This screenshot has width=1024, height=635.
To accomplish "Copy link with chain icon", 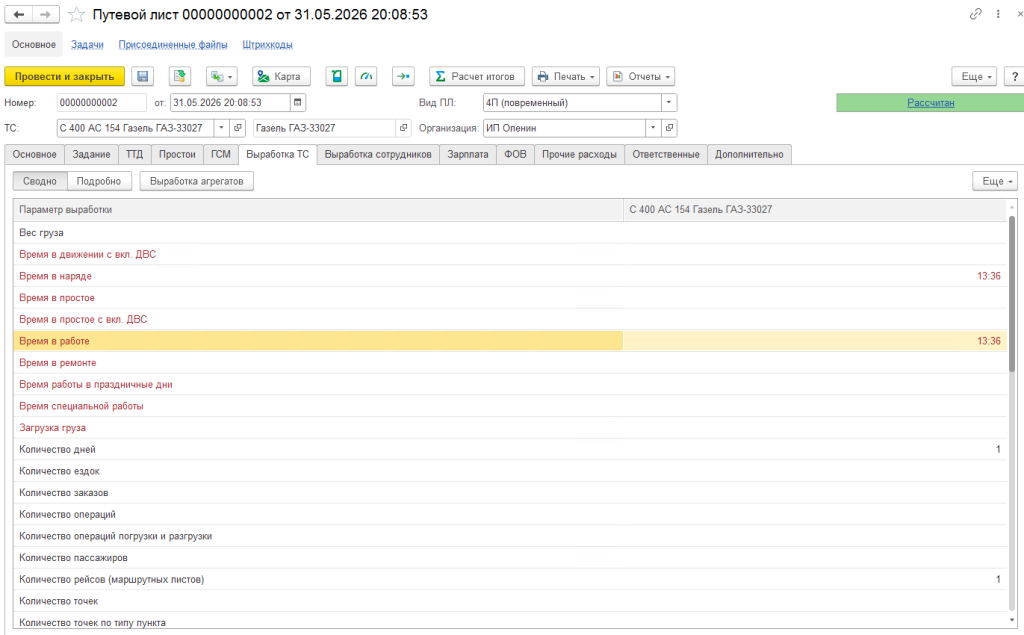I will pos(975,14).
